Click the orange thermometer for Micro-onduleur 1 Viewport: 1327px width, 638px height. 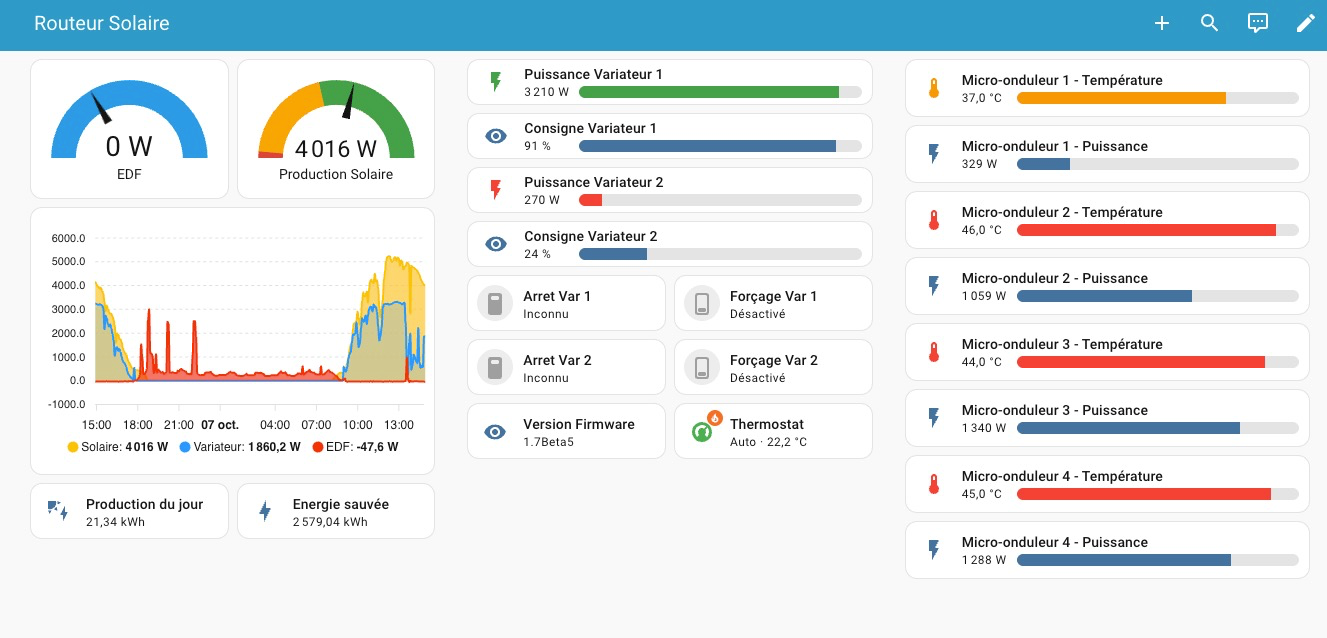click(x=934, y=89)
